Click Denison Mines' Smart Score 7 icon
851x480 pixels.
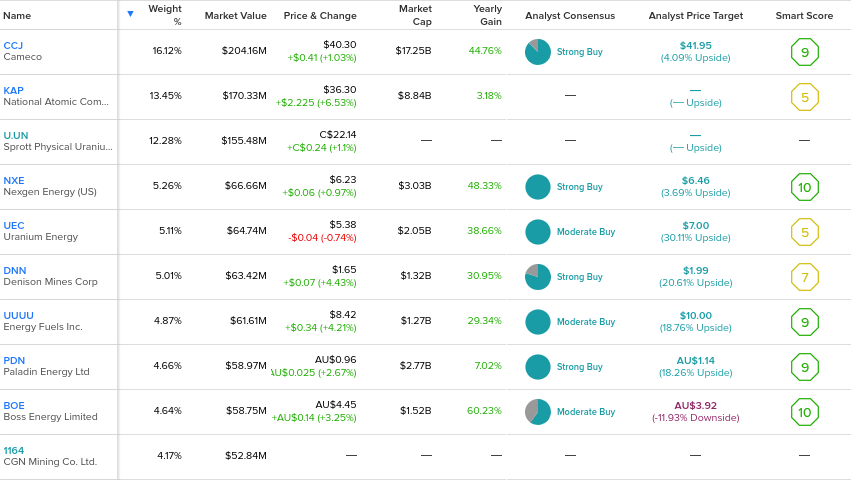tap(803, 277)
